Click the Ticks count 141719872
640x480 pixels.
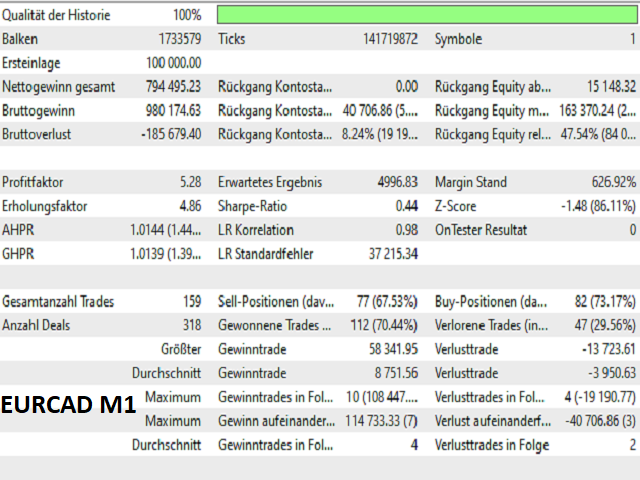[x=390, y=39]
